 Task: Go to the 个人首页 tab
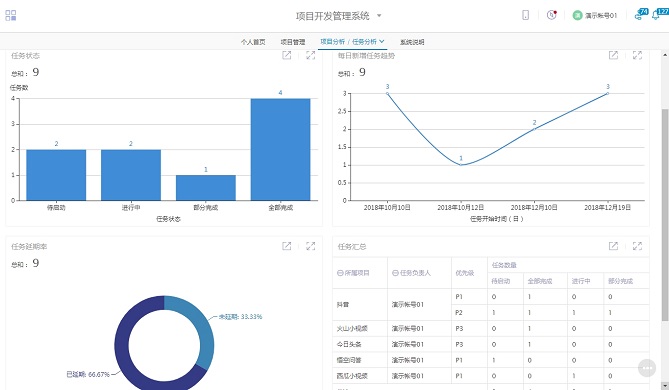pos(253,42)
